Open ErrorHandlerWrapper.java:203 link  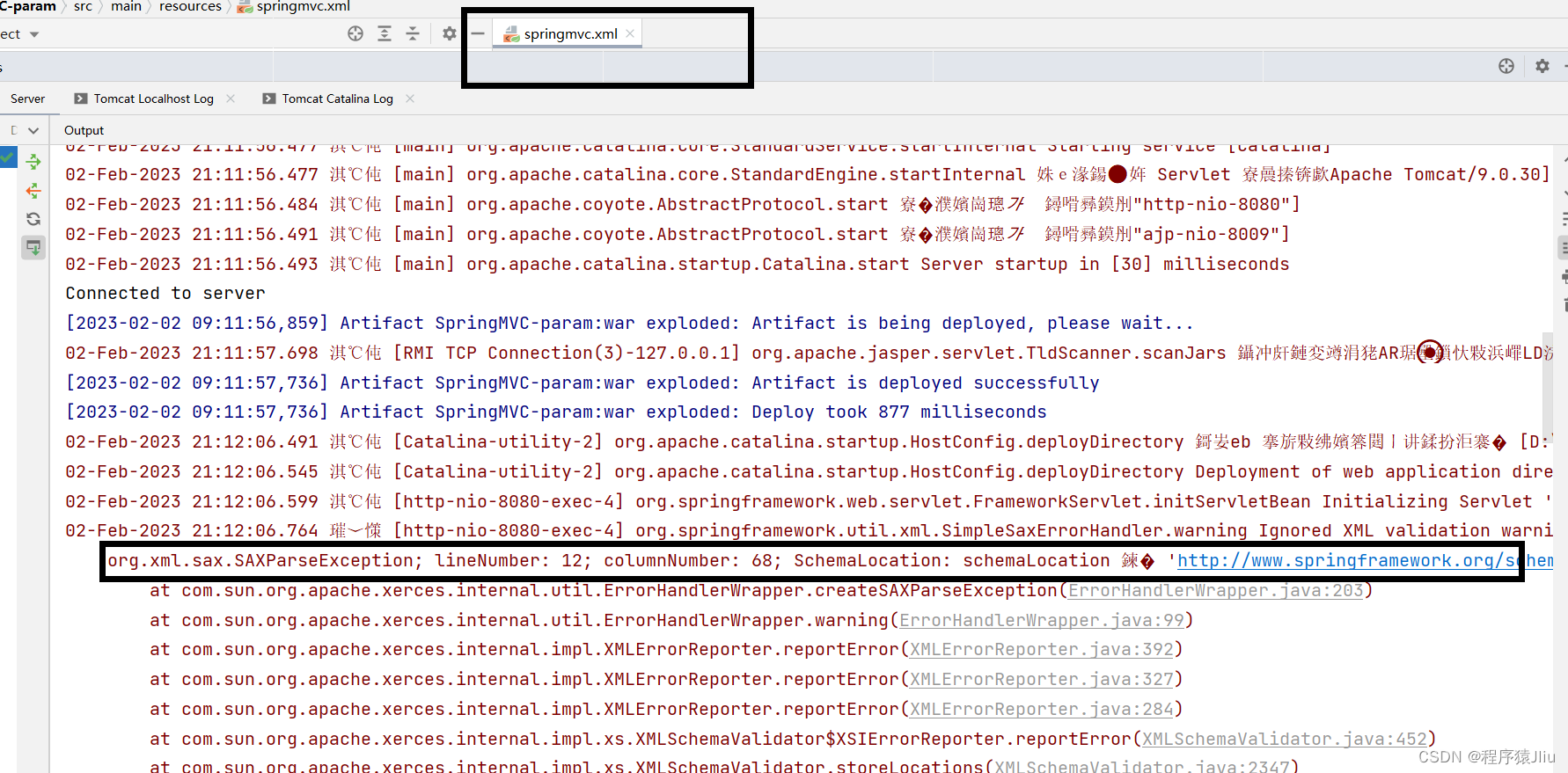click(1215, 590)
